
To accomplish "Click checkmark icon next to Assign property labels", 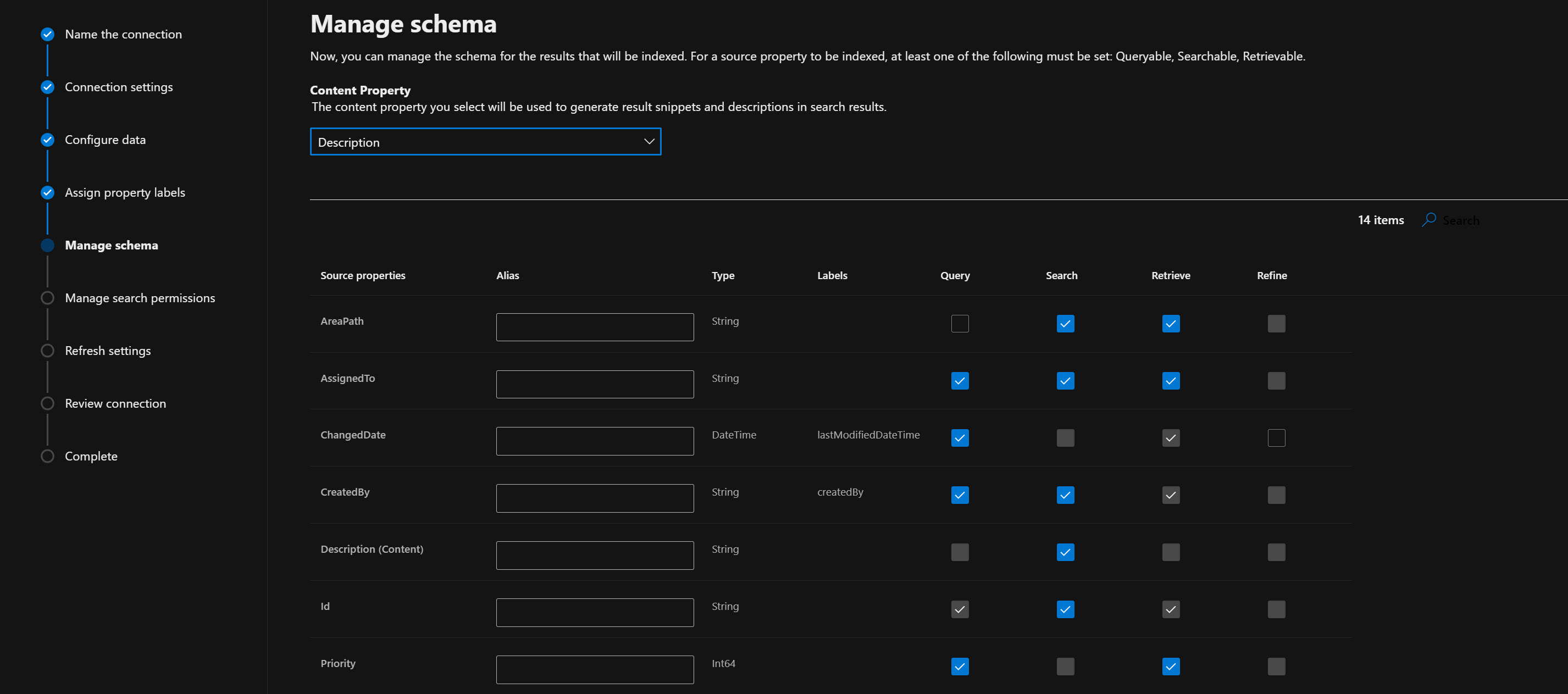I will (47, 192).
